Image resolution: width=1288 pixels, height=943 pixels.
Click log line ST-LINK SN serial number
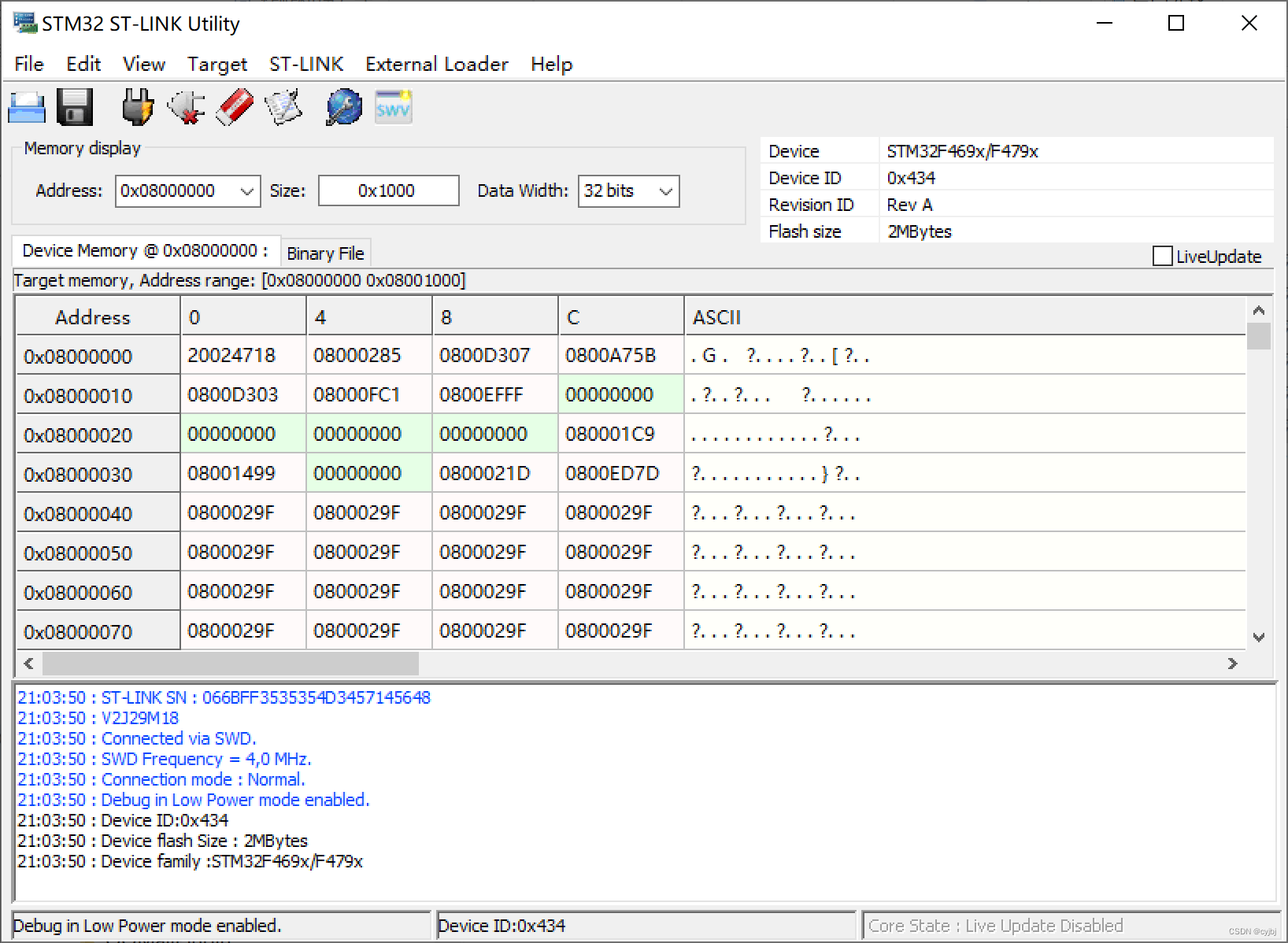224,697
